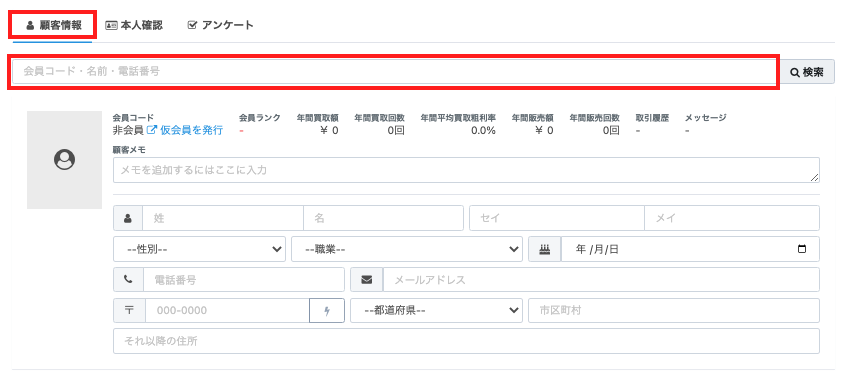Image resolution: width=851 pixels, height=371 pixels.
Task: Click the メッセージ label
Action: point(706,117)
